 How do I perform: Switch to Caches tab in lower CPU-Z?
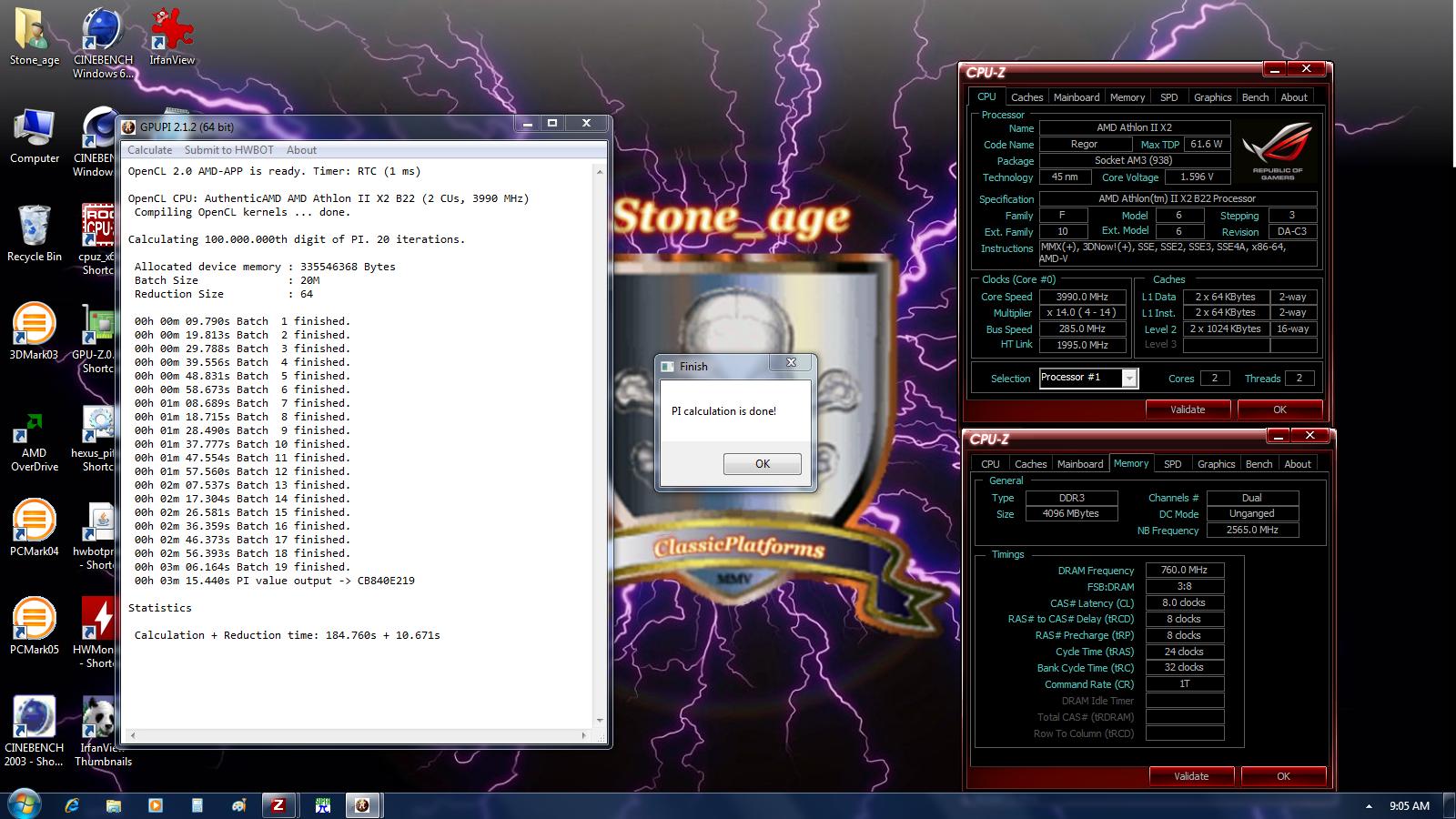click(x=1030, y=464)
